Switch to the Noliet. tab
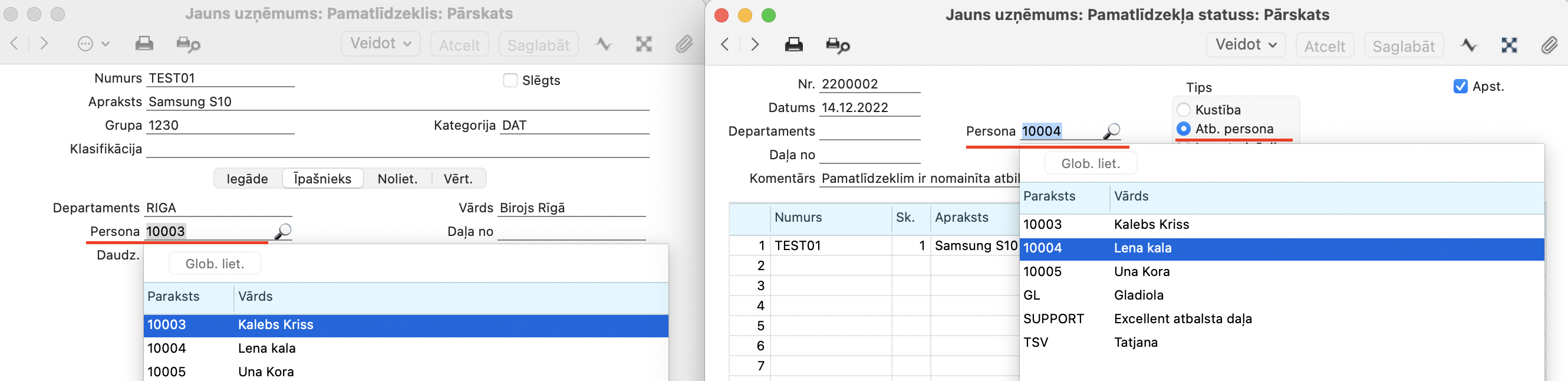 click(x=397, y=179)
